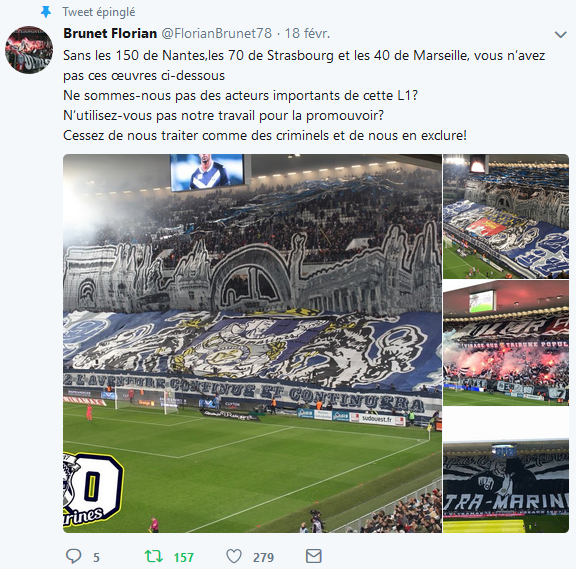576x569 pixels.
Task: Click the reply count 5
Action: 96,557
